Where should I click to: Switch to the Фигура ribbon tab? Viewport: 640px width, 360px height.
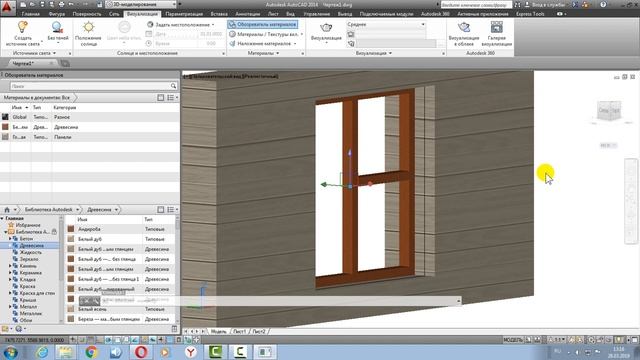57,14
